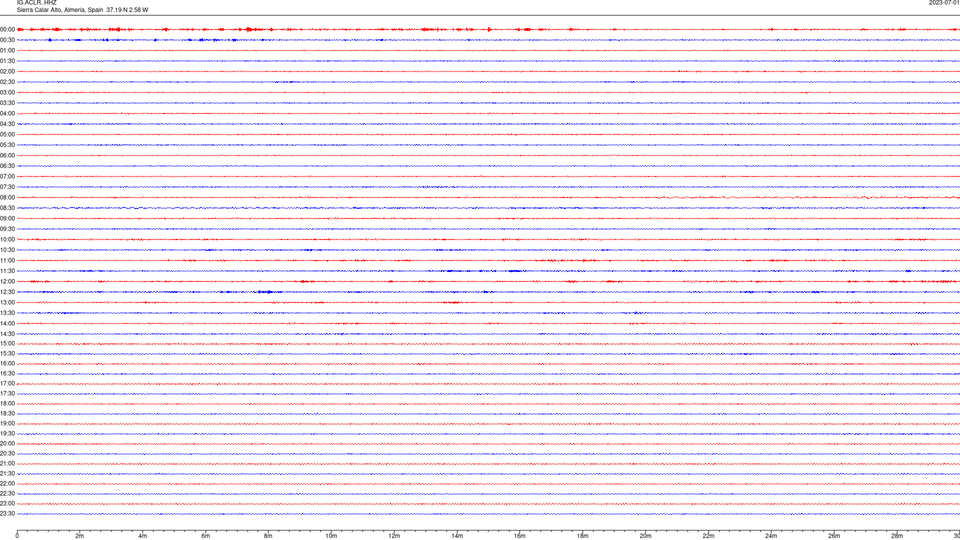Click the 17:30 row label
The width and height of the screenshot is (960, 540).
click(x=7, y=394)
